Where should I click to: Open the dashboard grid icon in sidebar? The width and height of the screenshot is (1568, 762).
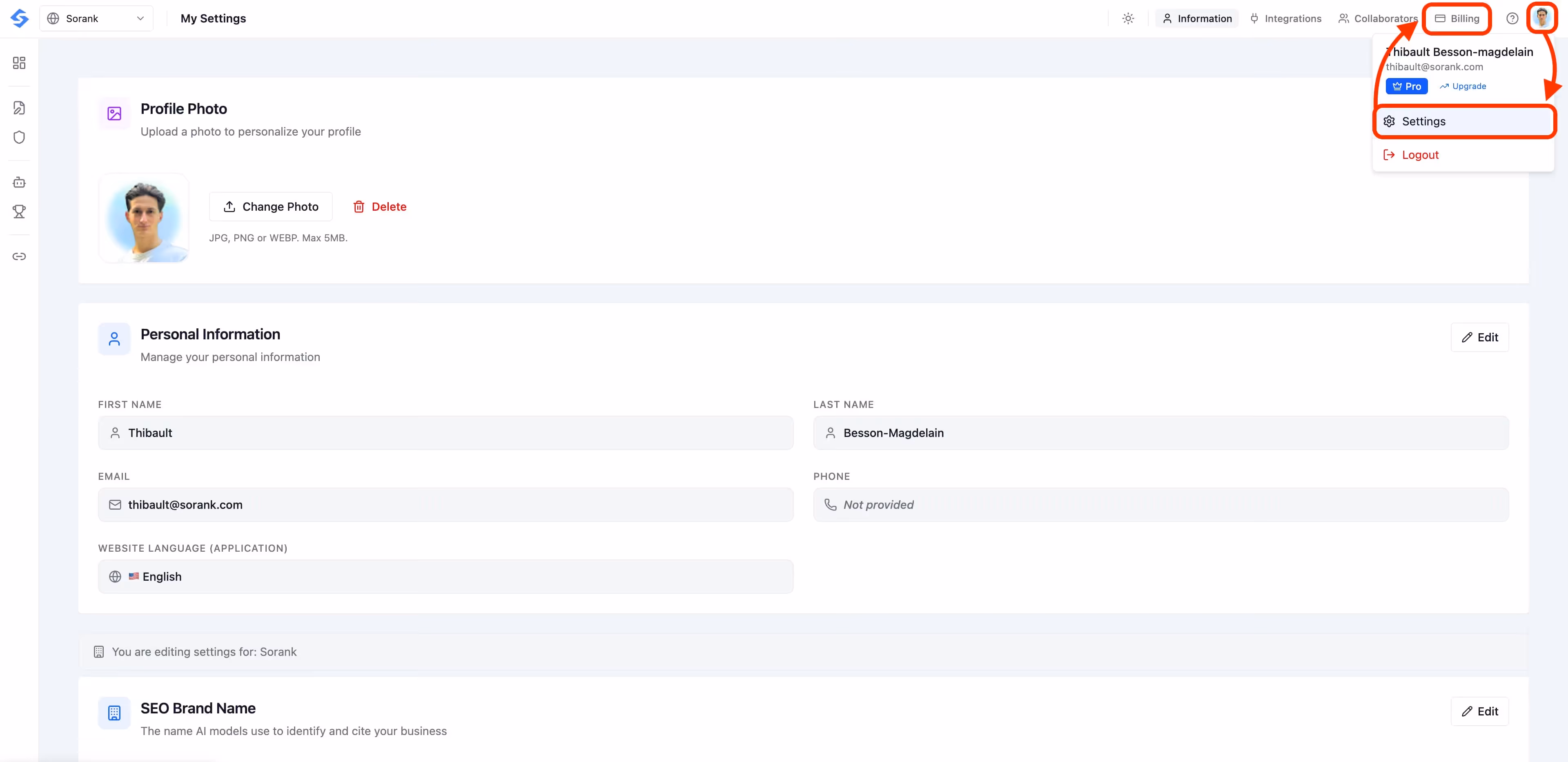[x=19, y=63]
